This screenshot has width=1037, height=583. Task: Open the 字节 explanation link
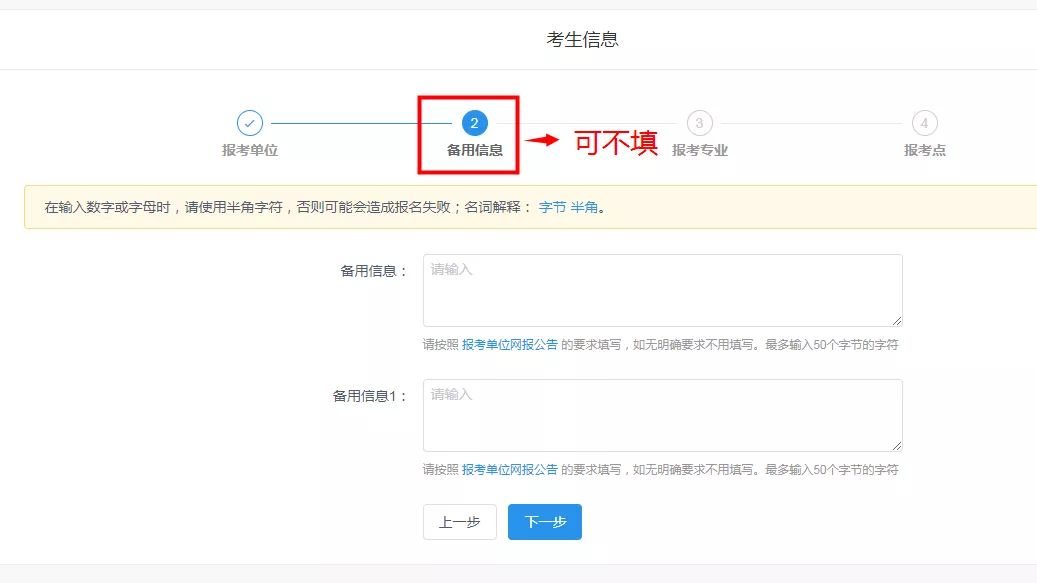552,208
